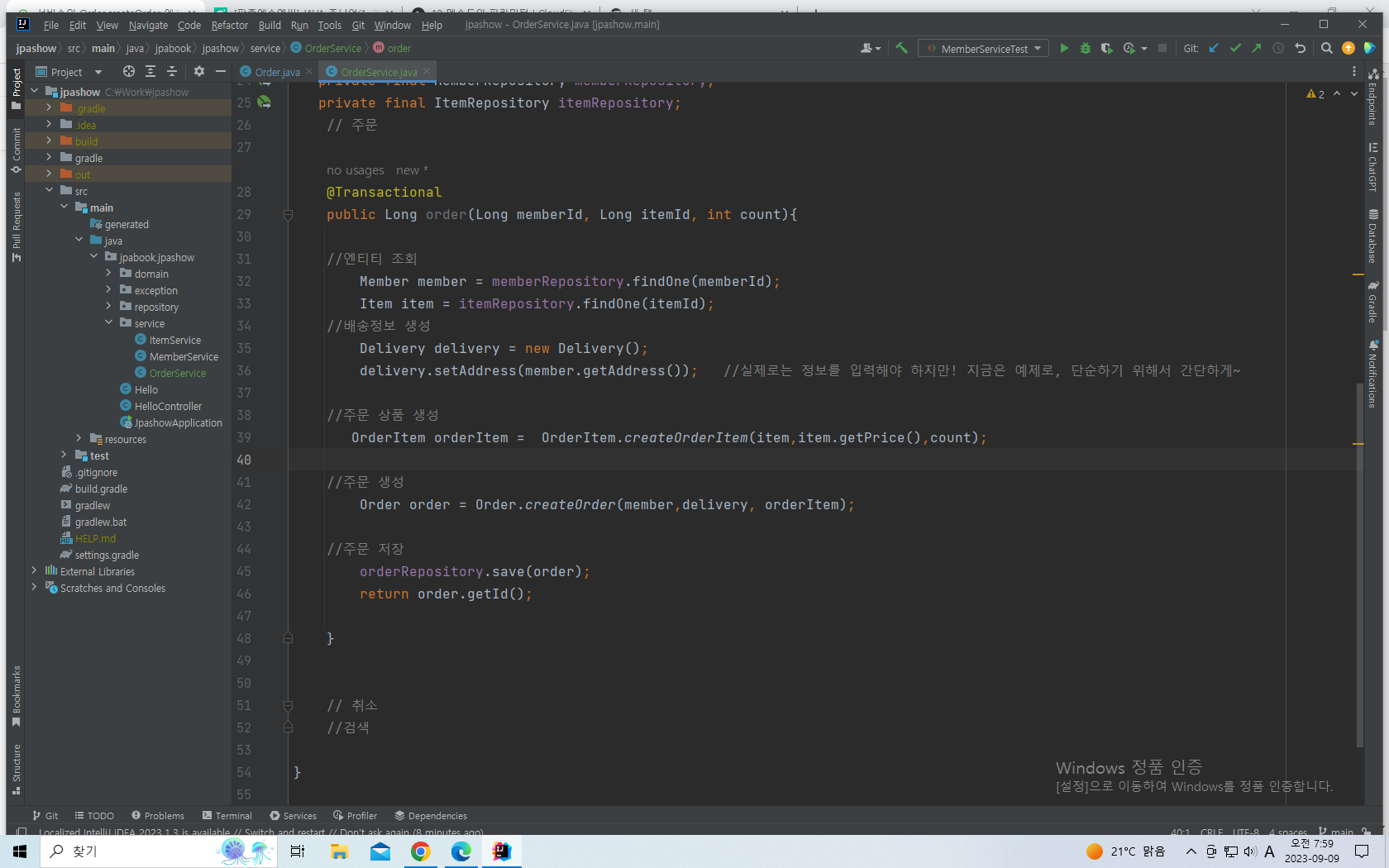The image size is (1389, 868).
Task: Run with coverage icon in toolbar
Action: pyautogui.click(x=1107, y=49)
